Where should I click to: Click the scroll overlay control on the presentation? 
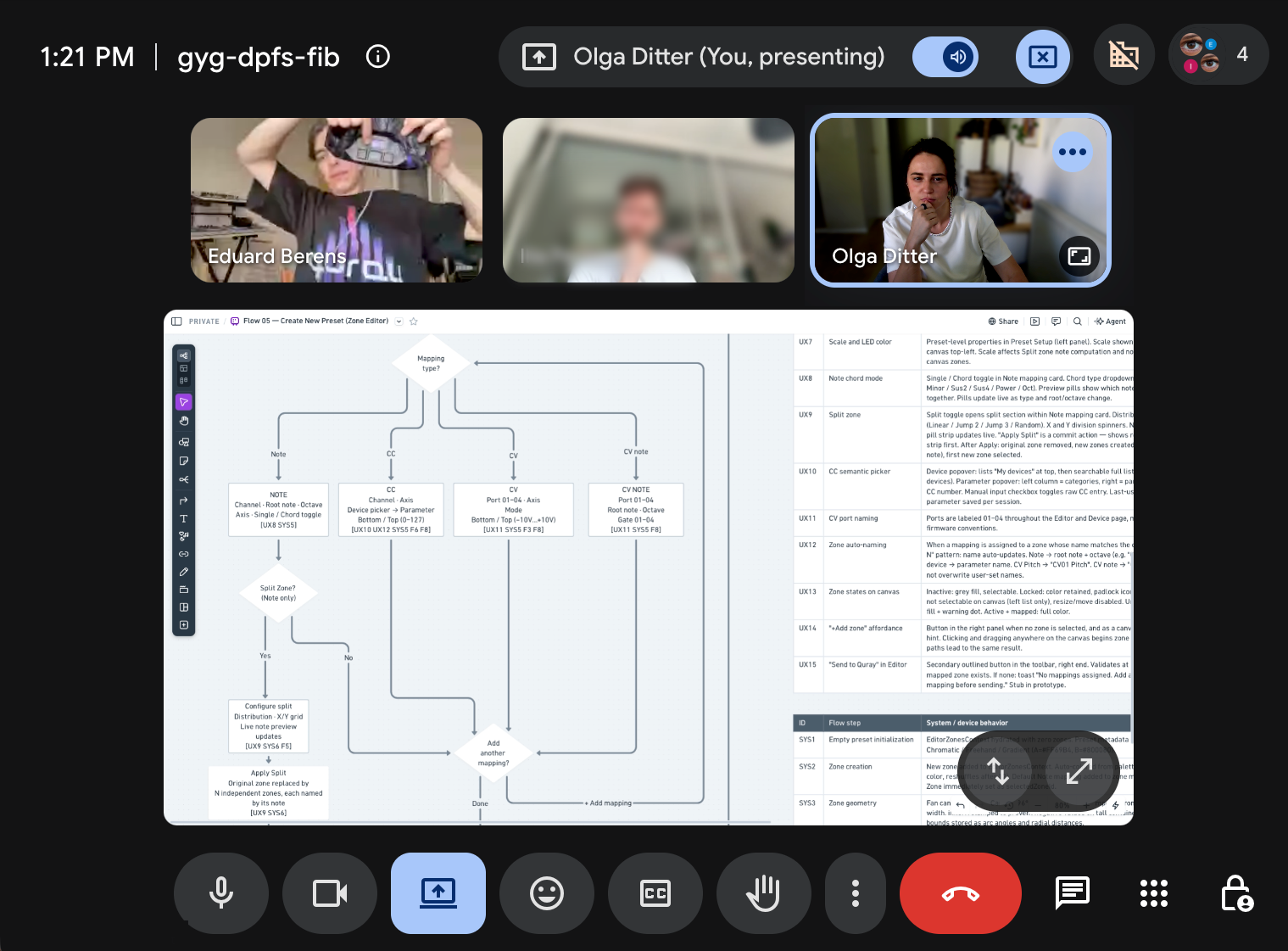coord(998,770)
